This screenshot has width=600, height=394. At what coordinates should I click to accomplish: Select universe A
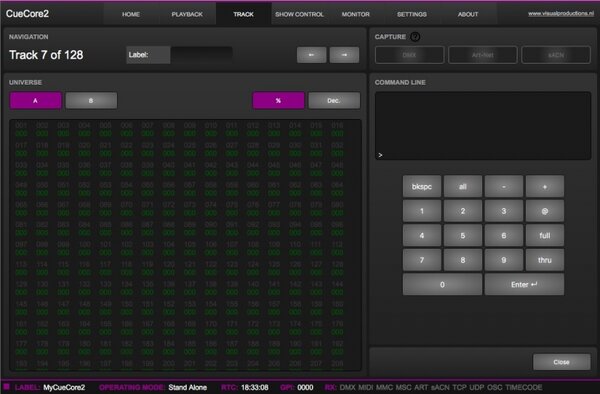pyautogui.click(x=36, y=101)
